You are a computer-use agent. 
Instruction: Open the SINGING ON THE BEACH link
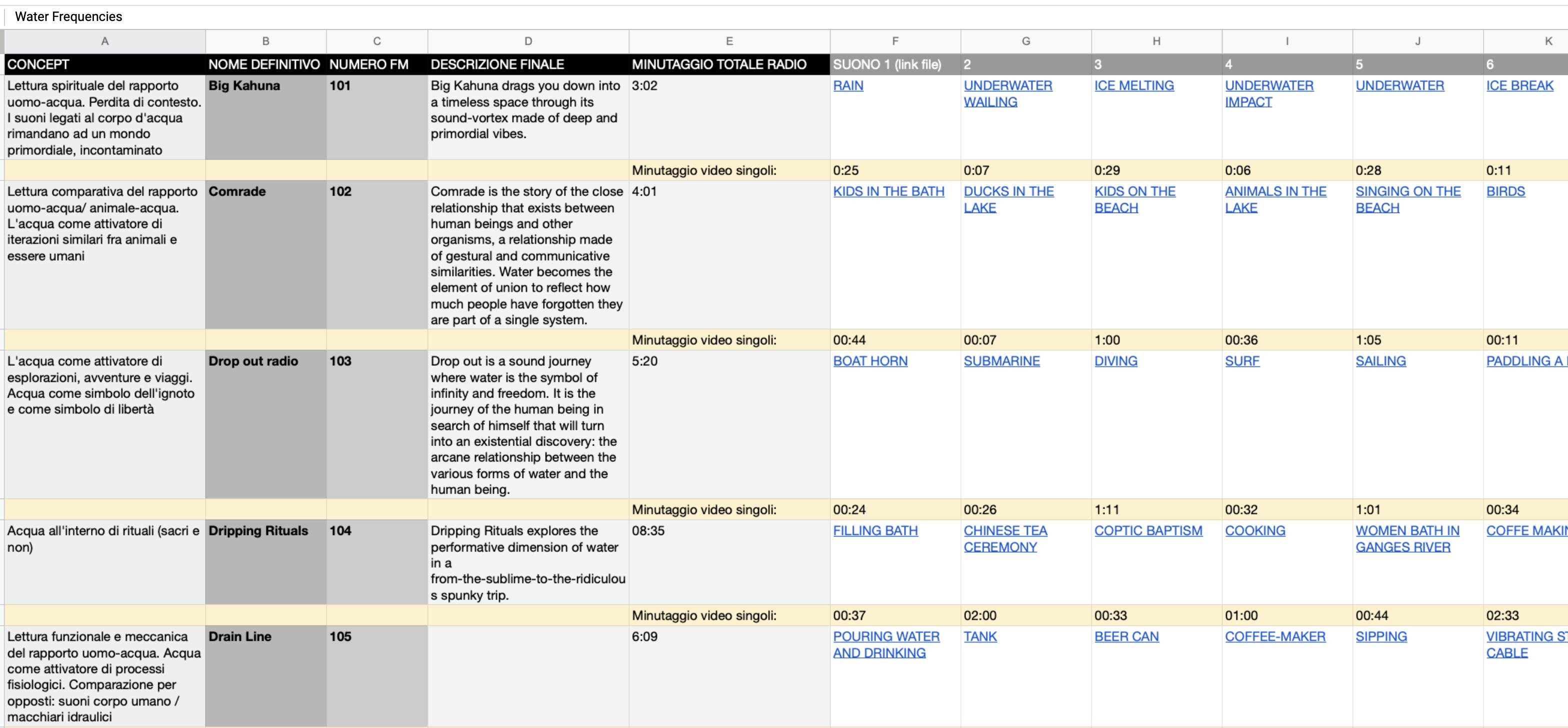coord(1407,199)
